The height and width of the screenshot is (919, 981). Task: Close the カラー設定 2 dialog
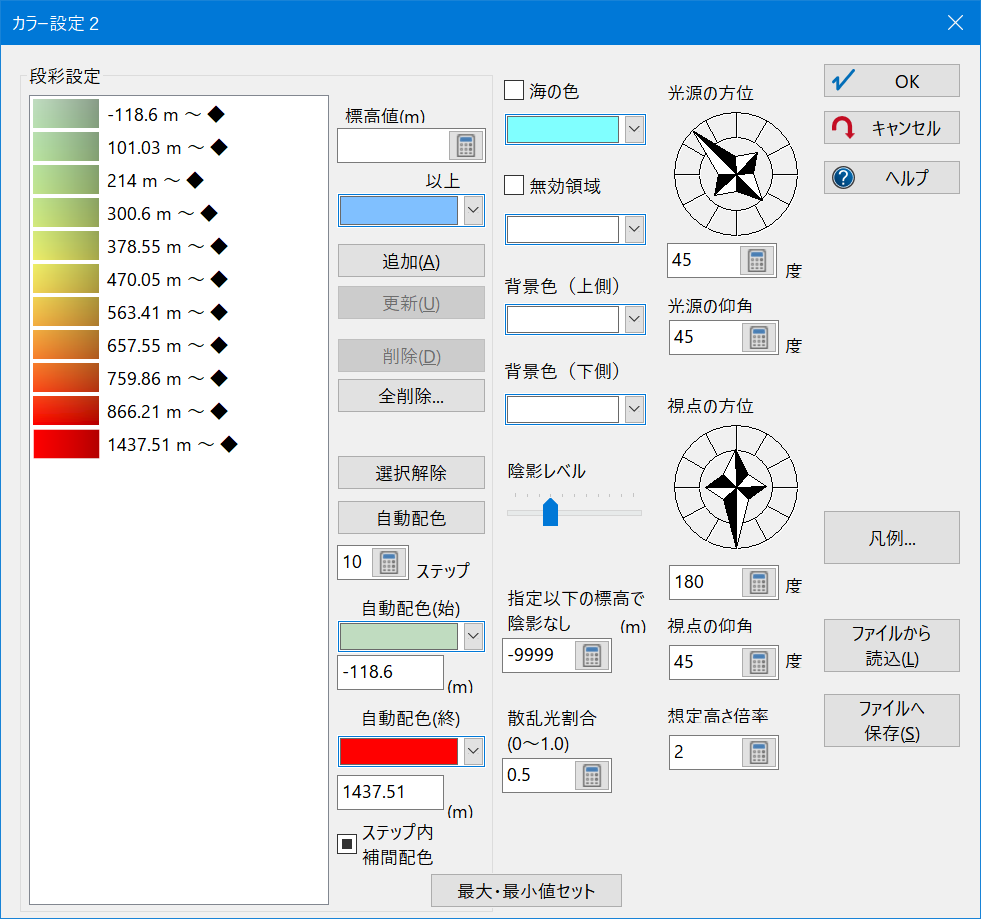point(955,23)
